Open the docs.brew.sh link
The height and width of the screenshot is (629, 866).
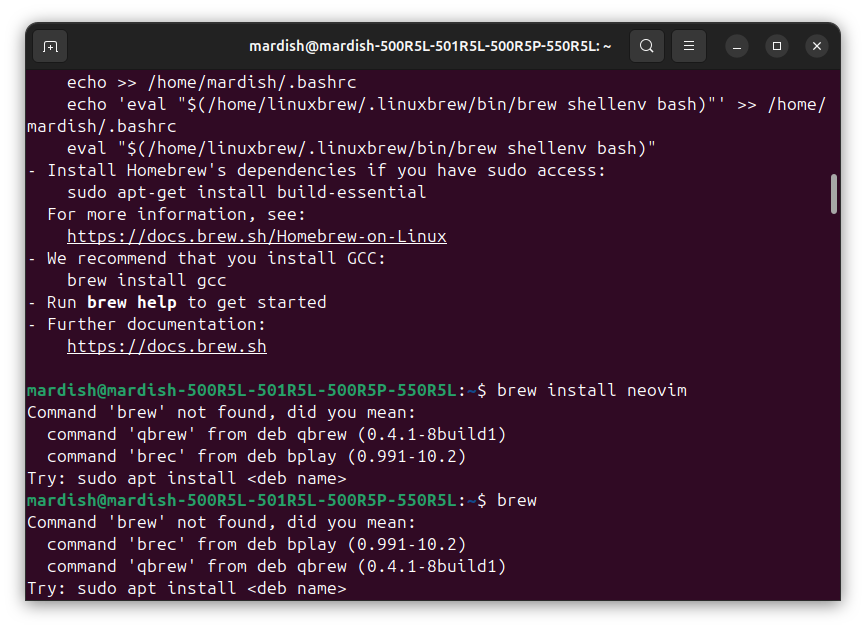(167, 346)
